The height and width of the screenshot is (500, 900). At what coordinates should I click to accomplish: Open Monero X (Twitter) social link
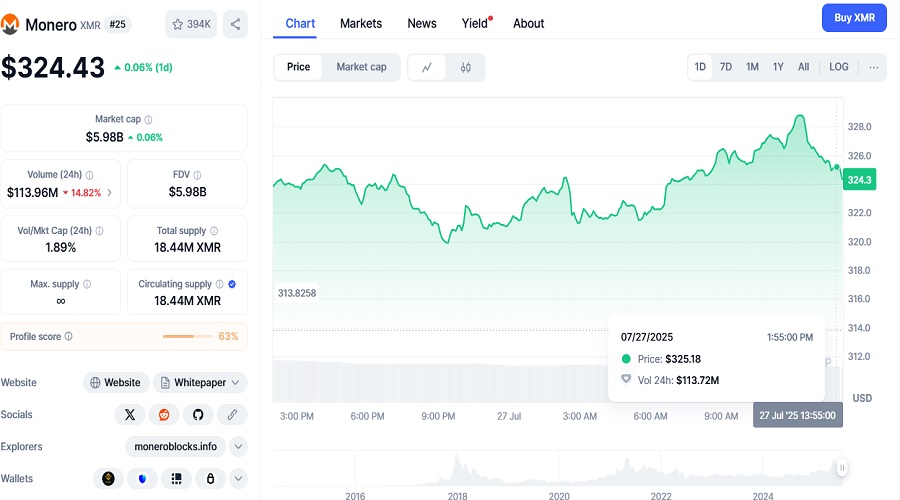pos(130,414)
